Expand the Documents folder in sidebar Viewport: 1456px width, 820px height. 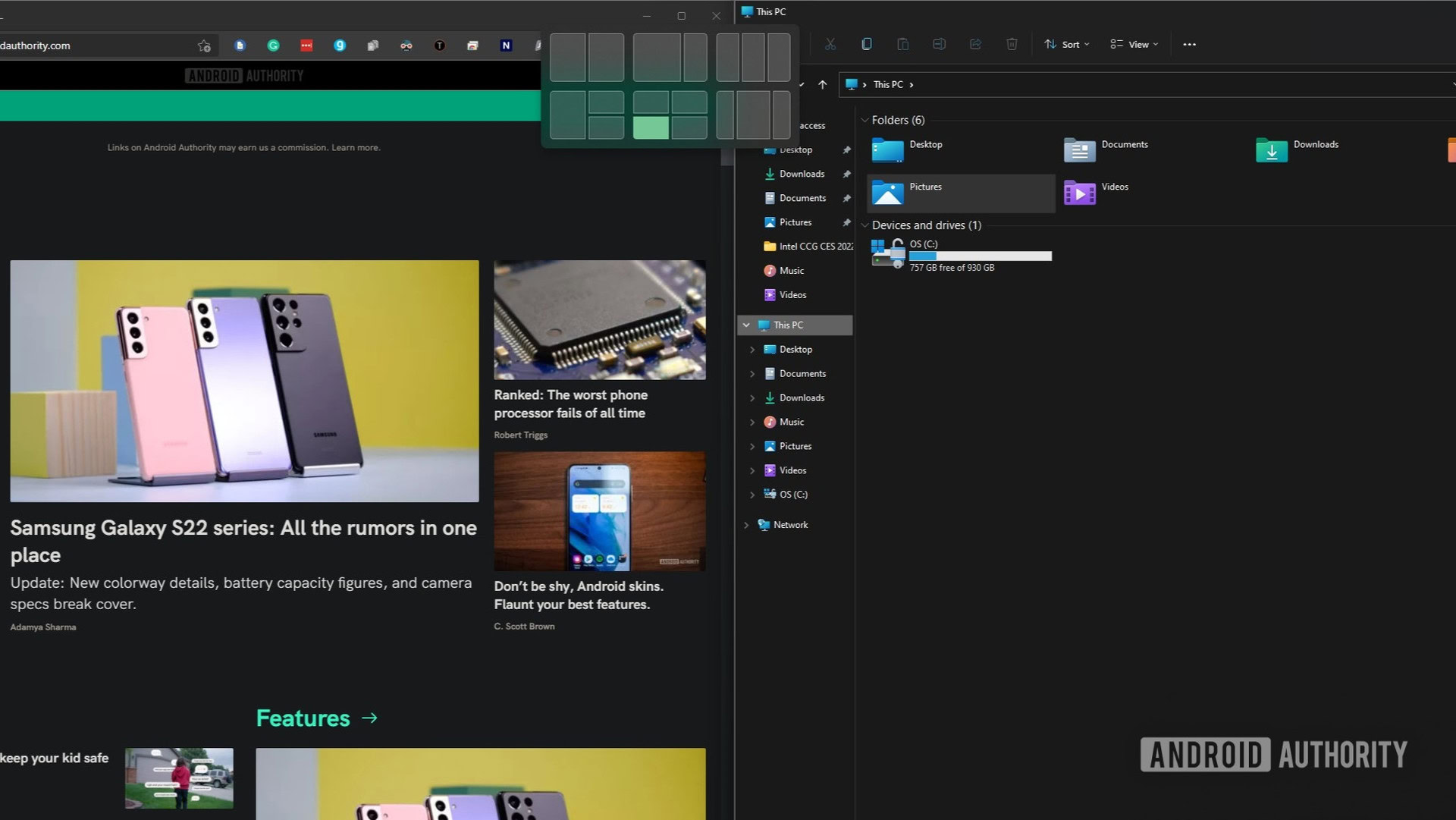pos(751,373)
